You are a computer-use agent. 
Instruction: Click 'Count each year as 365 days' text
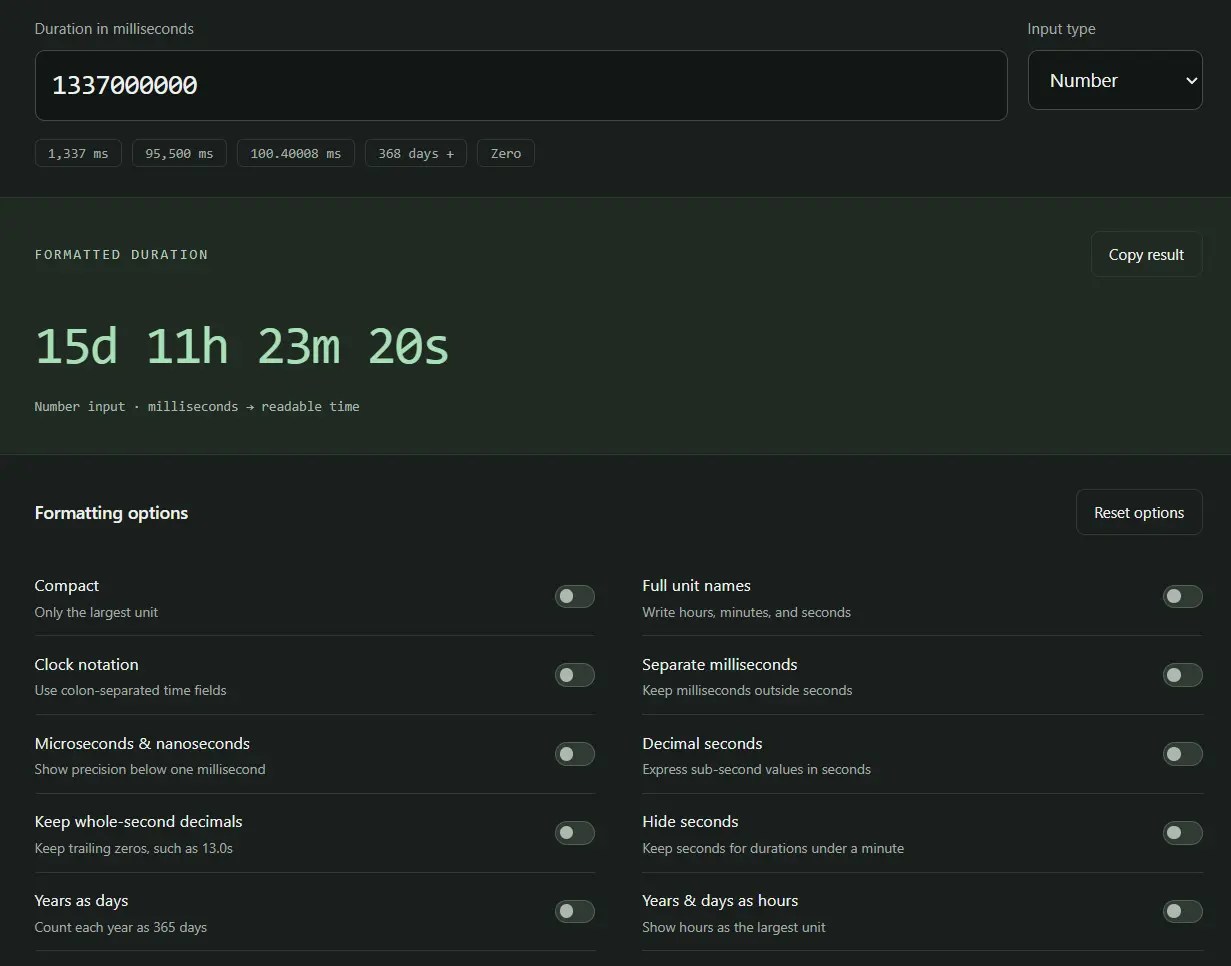click(x=121, y=927)
